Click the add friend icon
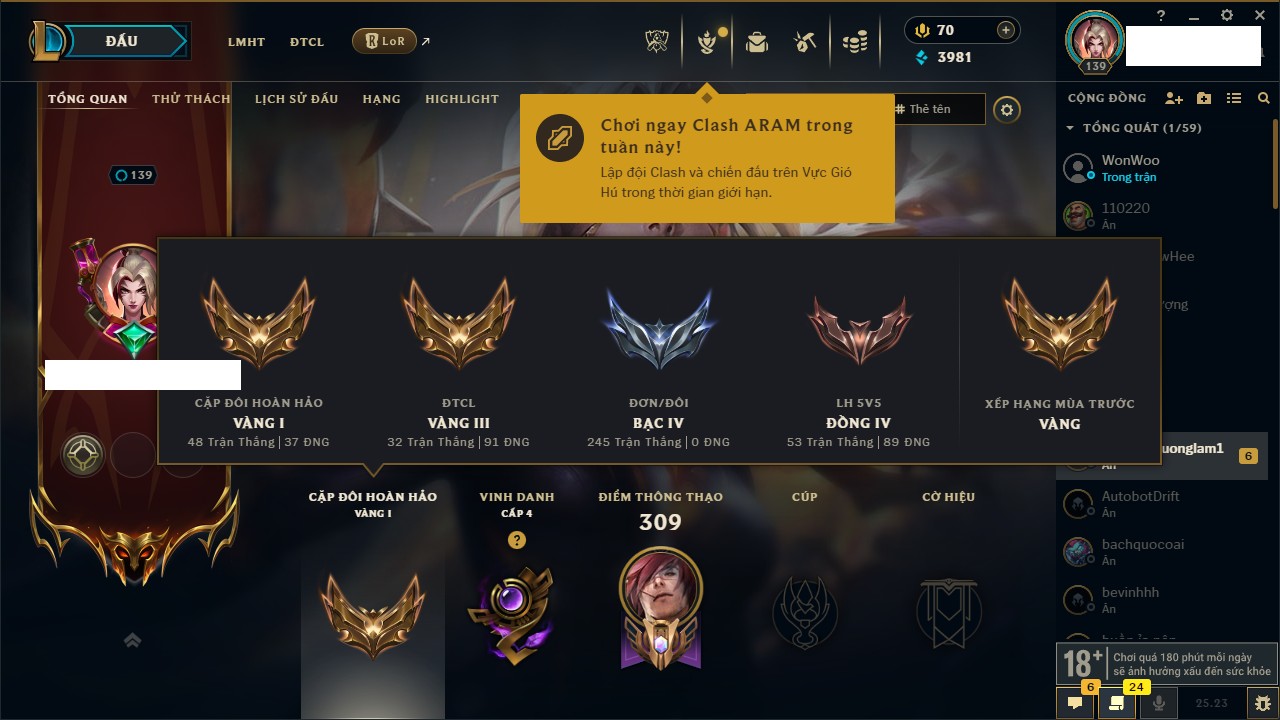1280x720 pixels. coord(1174,98)
